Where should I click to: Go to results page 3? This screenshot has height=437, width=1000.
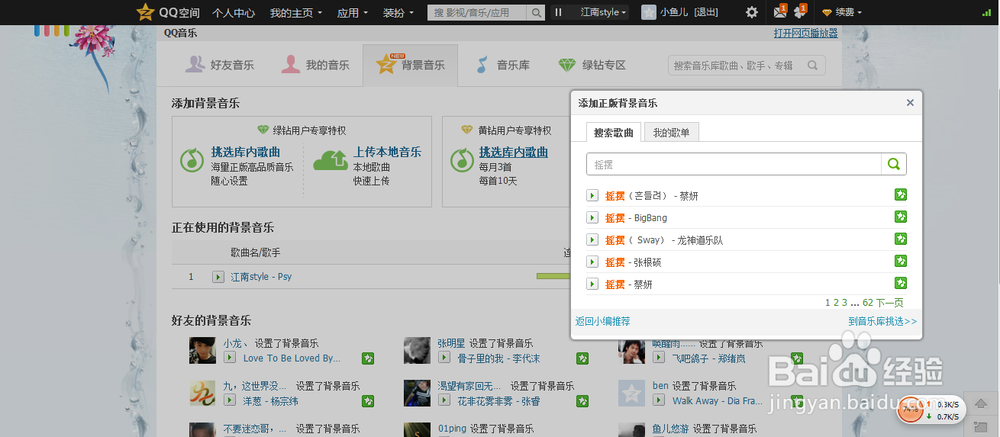[844, 303]
